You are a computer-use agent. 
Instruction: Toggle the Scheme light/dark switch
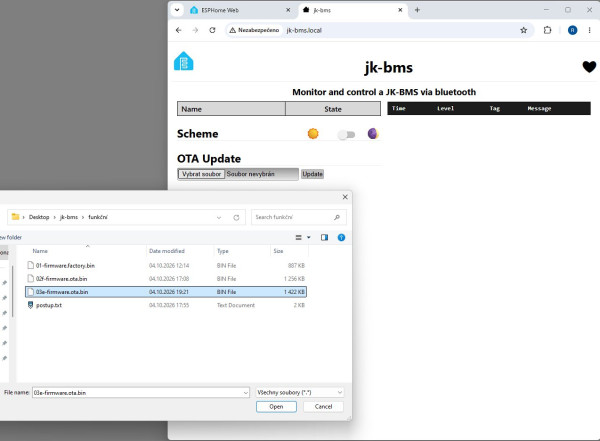click(x=347, y=134)
